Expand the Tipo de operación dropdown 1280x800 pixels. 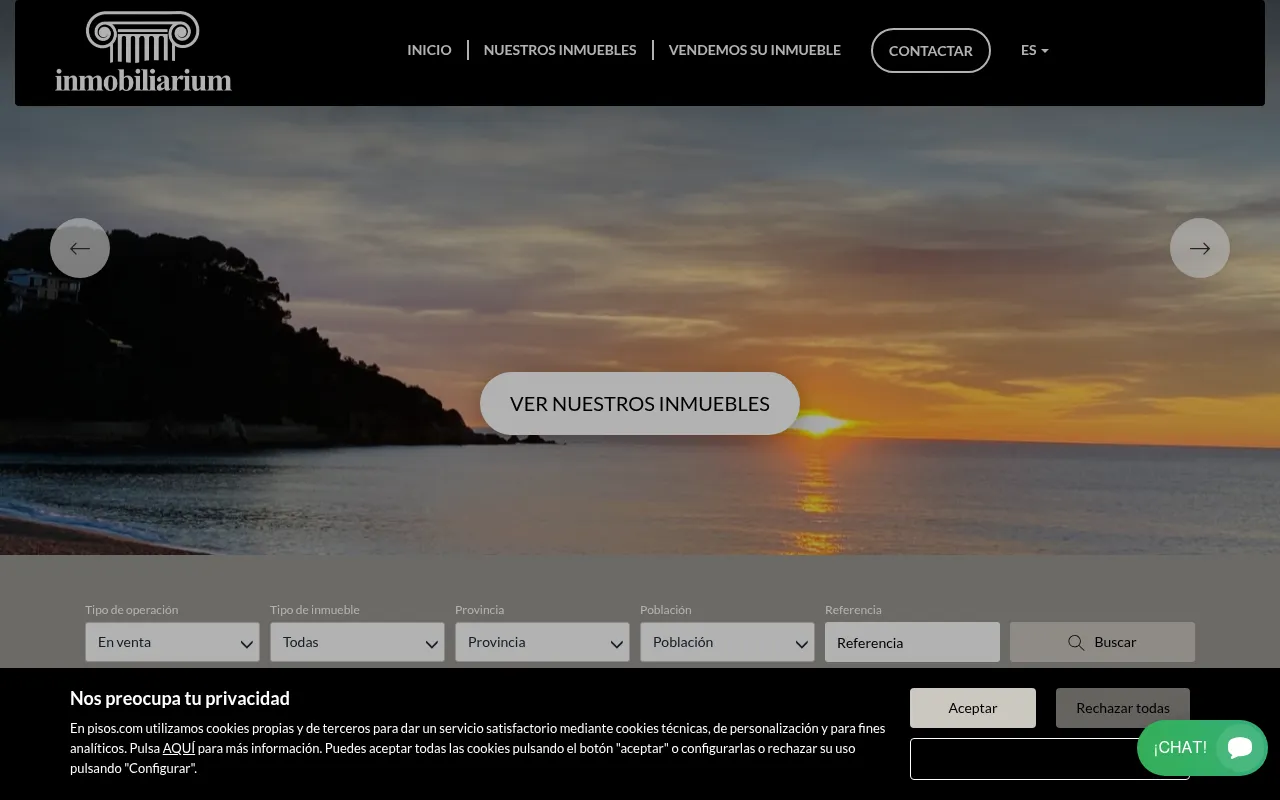(x=172, y=642)
